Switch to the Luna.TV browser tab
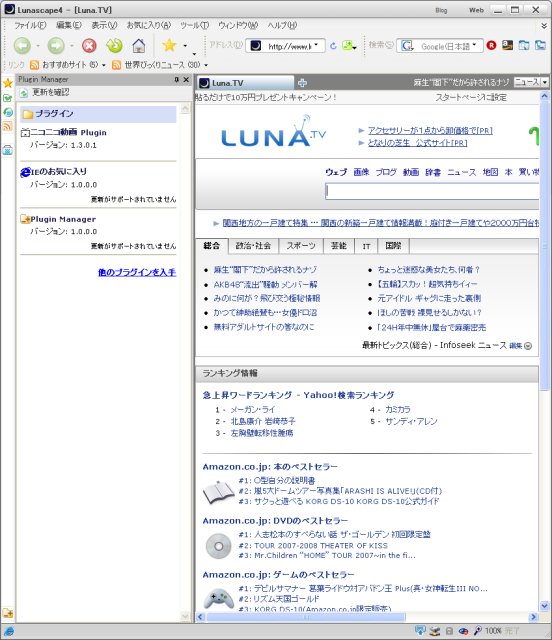Image resolution: width=552 pixels, height=640 pixels. click(245, 83)
